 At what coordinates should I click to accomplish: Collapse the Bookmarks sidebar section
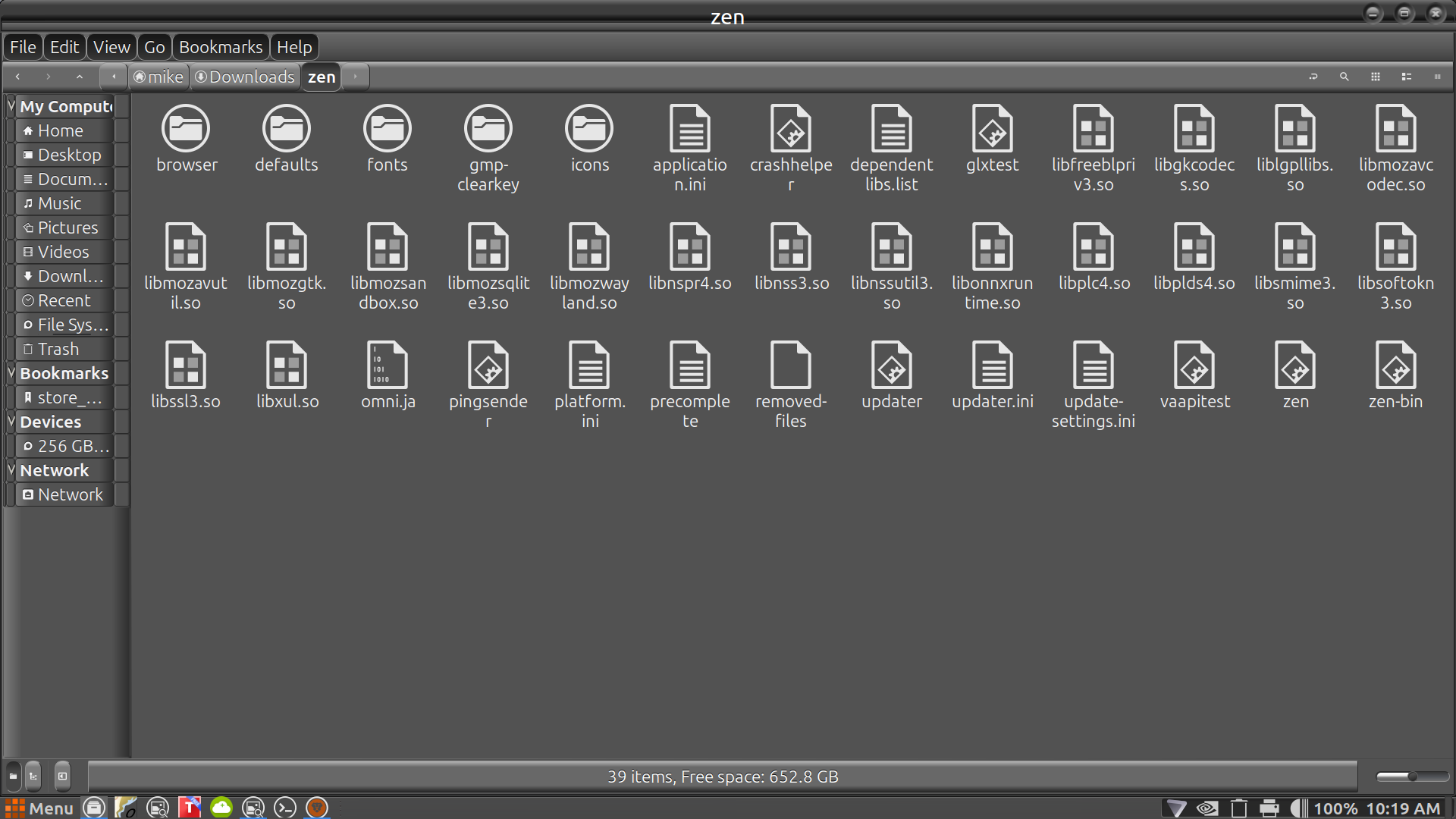pos(11,373)
